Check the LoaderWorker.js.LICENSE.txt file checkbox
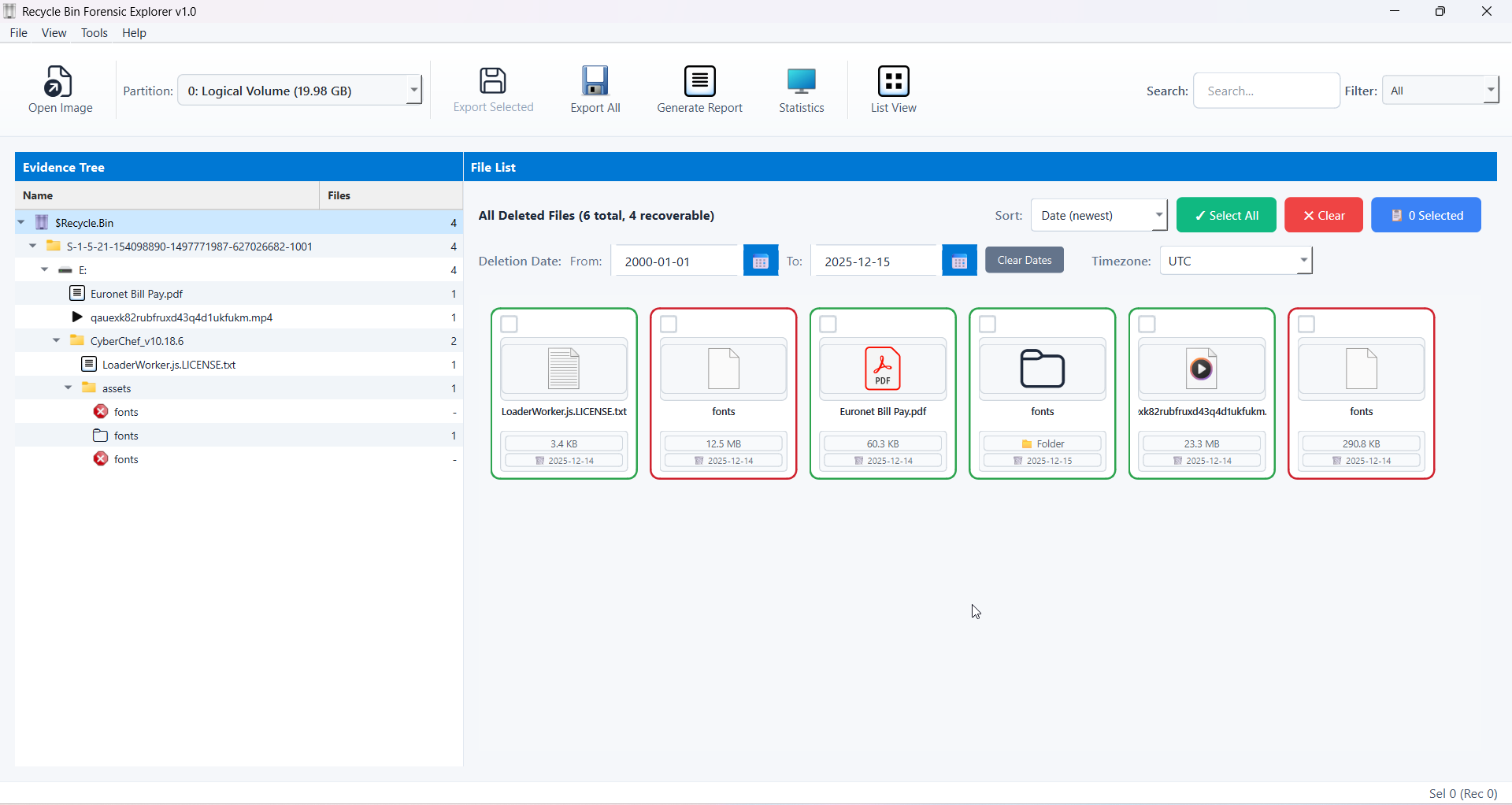This screenshot has height=805, width=1512. tap(510, 325)
